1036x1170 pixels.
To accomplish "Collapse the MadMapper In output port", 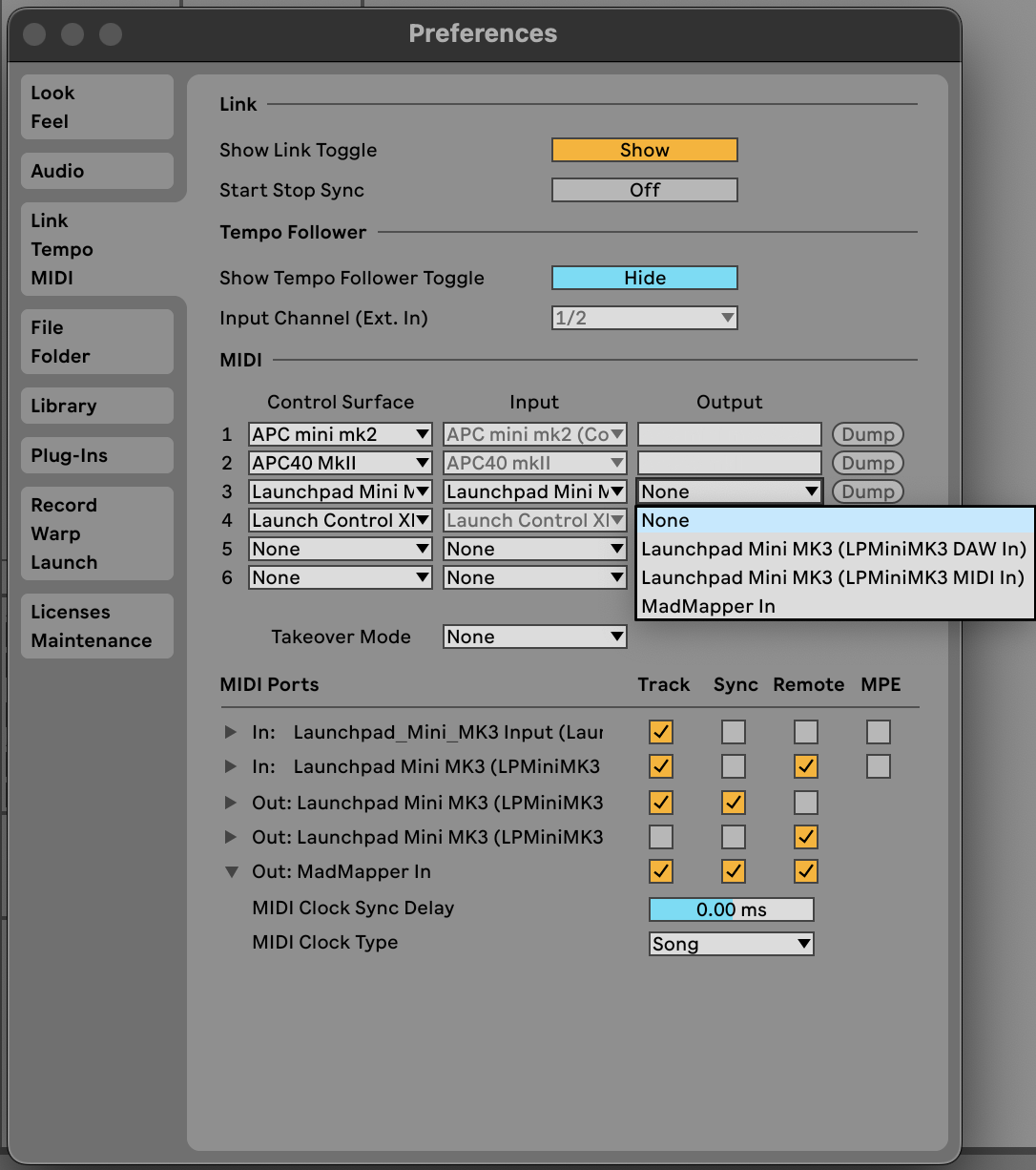I will coord(230,871).
